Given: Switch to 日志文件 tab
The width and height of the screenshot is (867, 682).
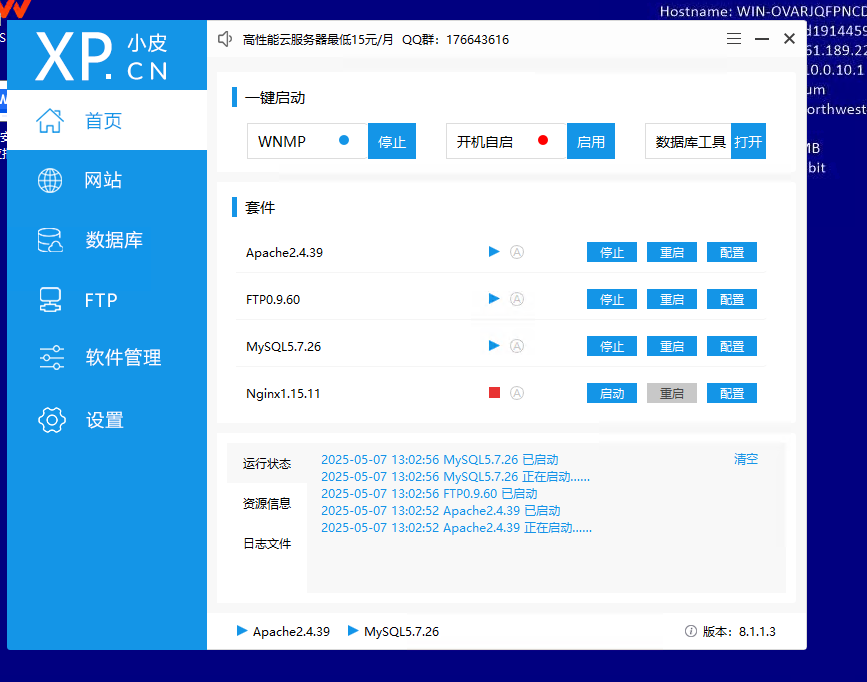Looking at the screenshot, I should 267,544.
